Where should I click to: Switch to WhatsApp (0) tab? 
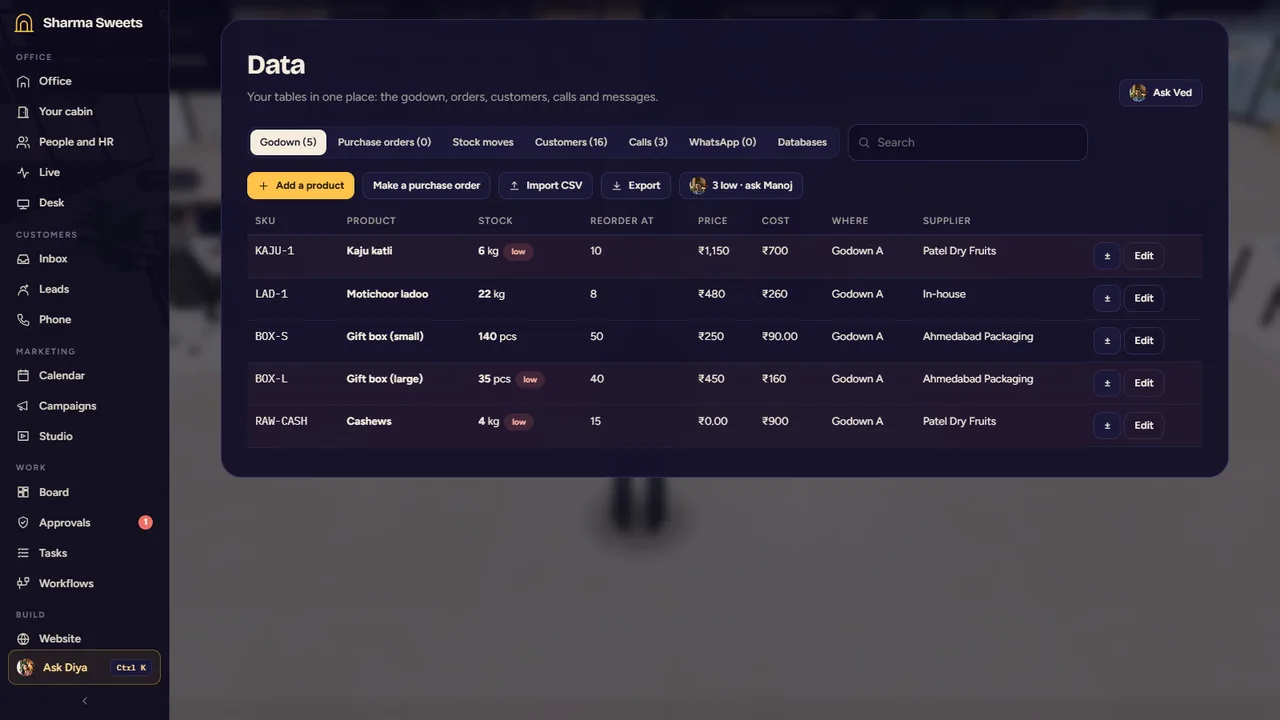pyautogui.click(x=722, y=142)
